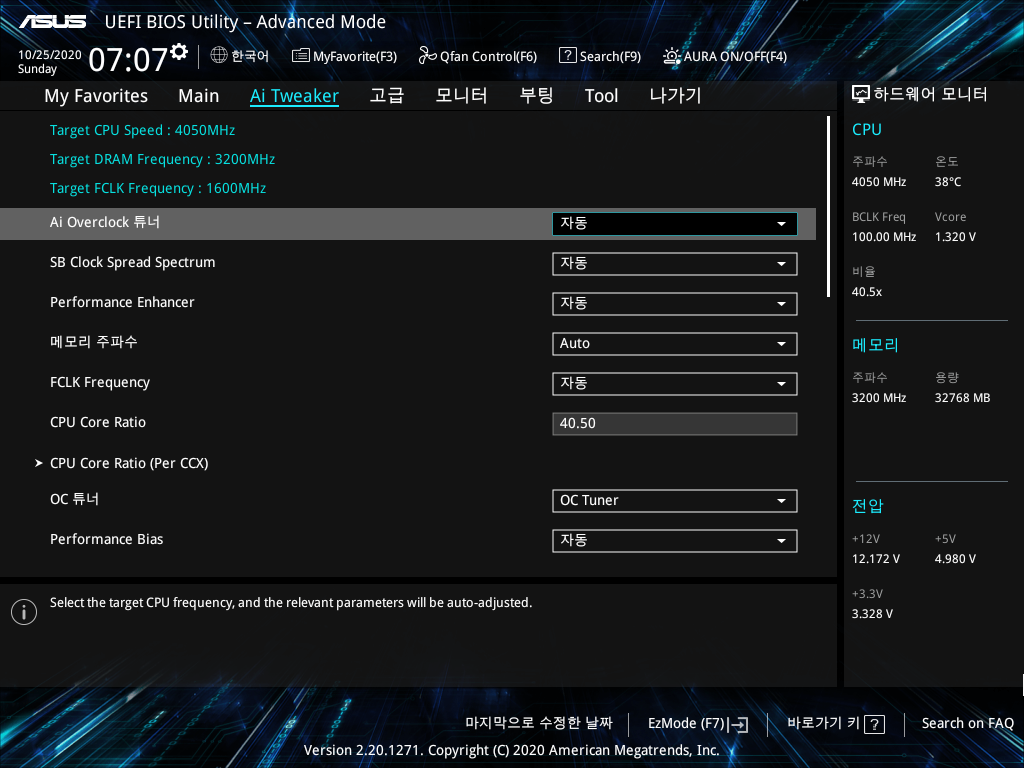Screen dimensions: 1024x768
Task: Open Performance Bias dropdown
Action: pyautogui.click(x=675, y=541)
